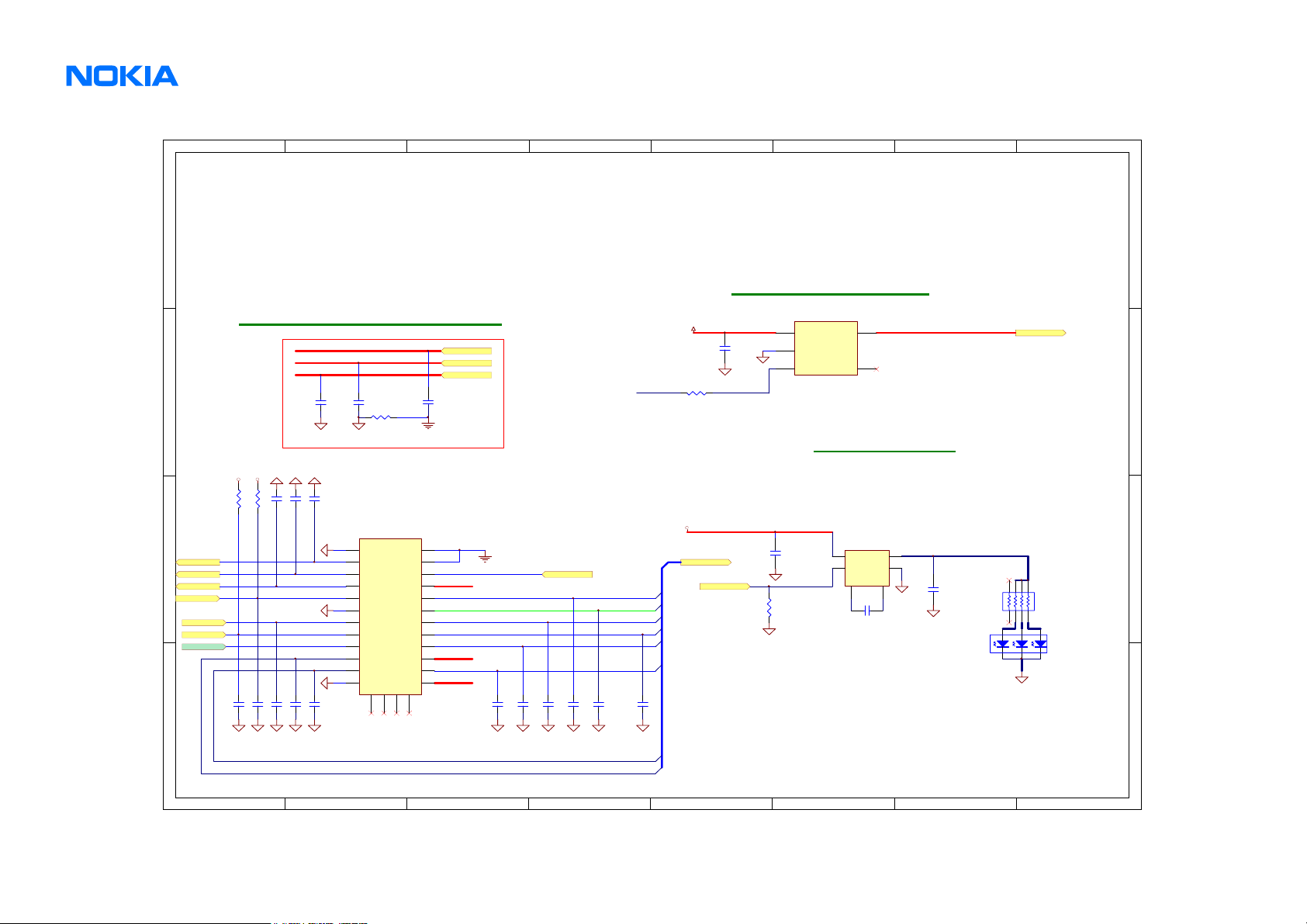
Task: Select the triple LED package symbol
Action: [x=1018, y=643]
